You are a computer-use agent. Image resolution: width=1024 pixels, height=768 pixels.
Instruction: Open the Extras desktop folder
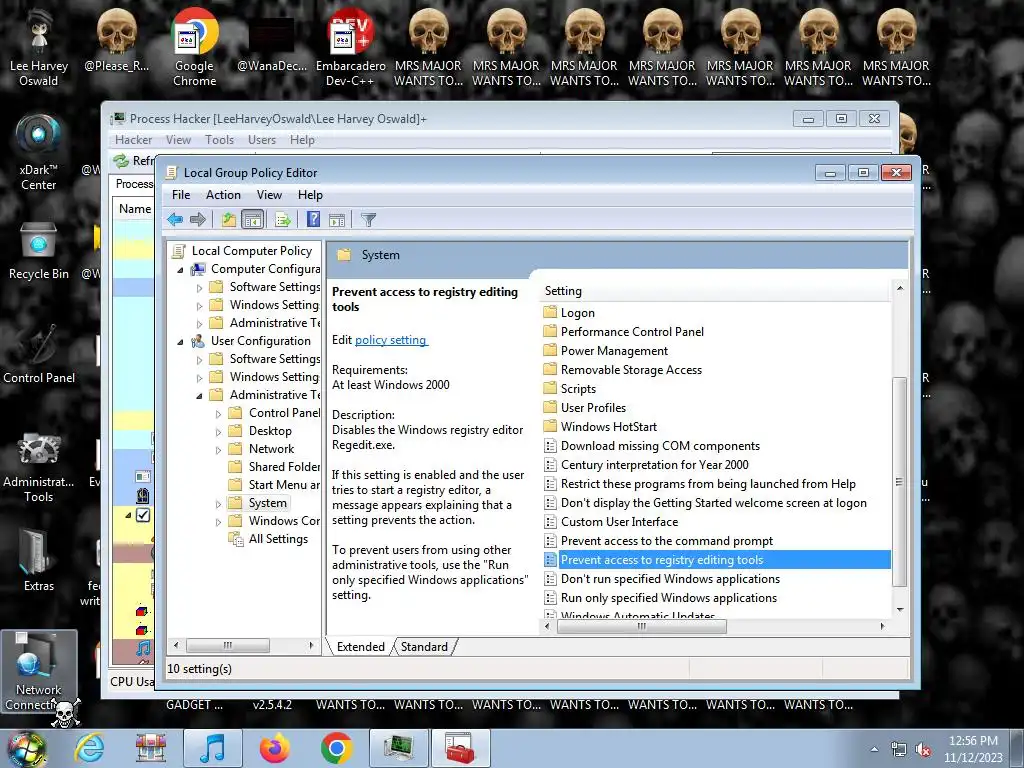(x=39, y=558)
